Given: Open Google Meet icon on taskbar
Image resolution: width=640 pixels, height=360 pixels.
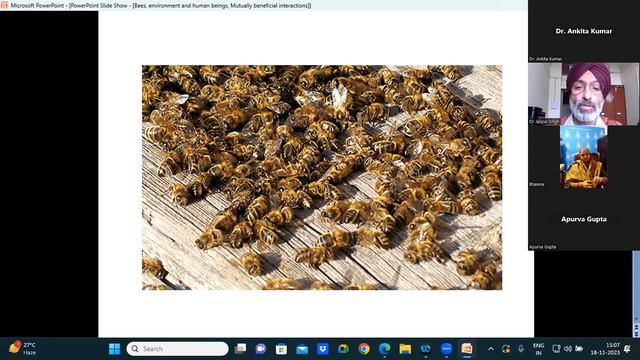Looking at the screenshot, I should click(x=343, y=349).
